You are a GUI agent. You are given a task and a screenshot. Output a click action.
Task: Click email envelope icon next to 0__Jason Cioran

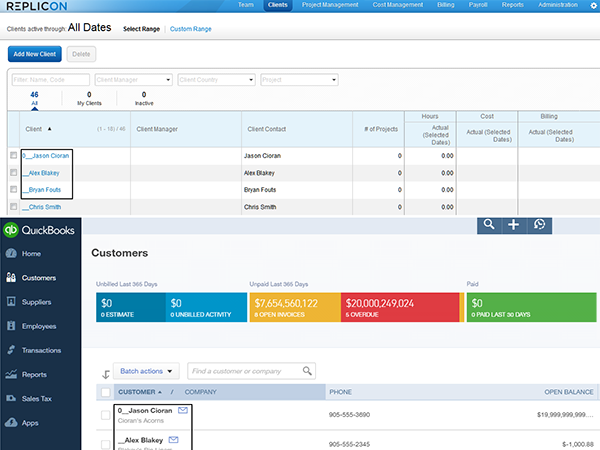[183, 410]
